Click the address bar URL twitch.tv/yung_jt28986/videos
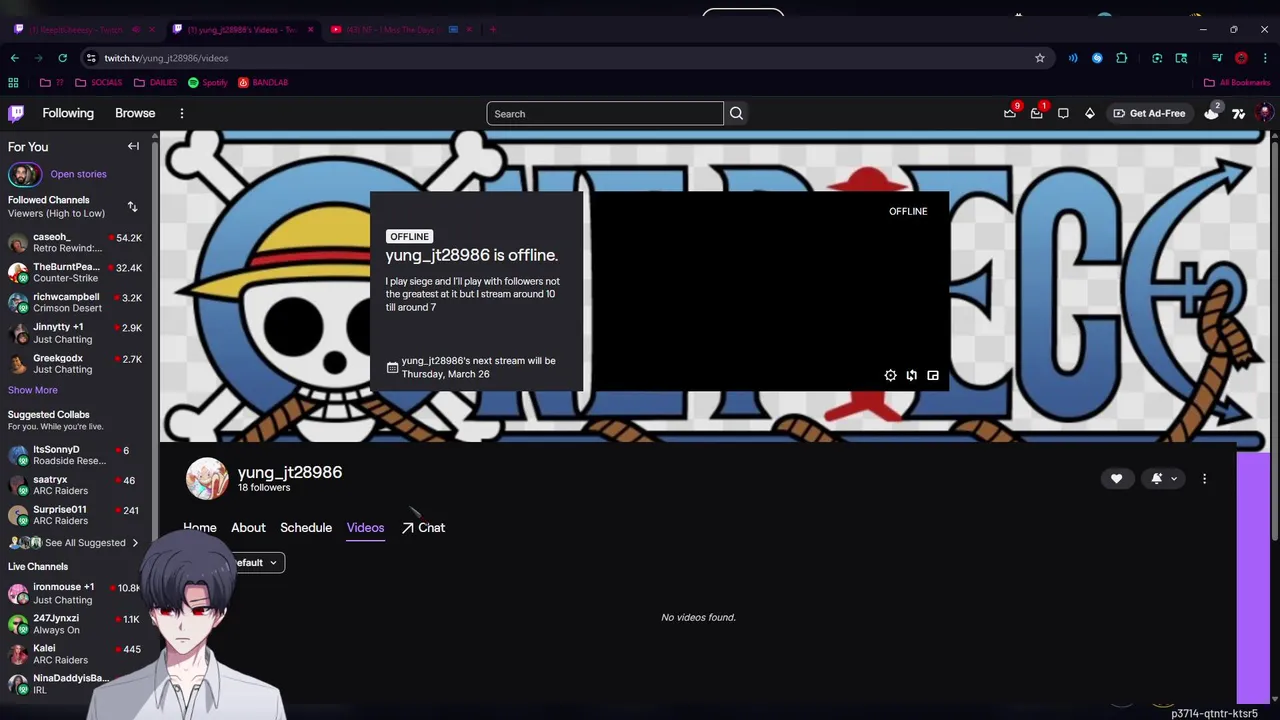The height and width of the screenshot is (720, 1280). click(x=166, y=58)
